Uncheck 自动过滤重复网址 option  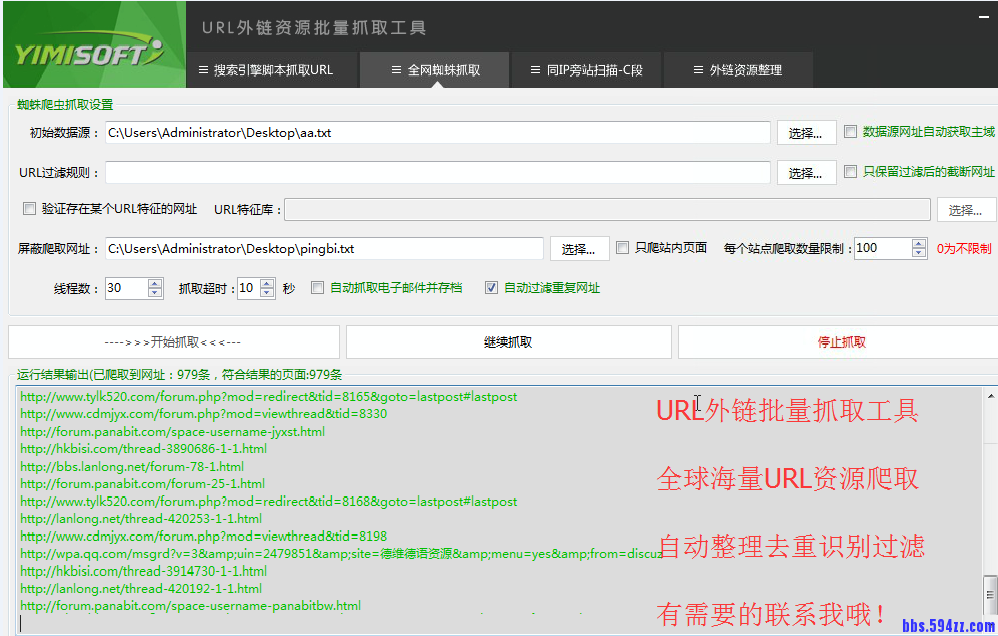pos(491,288)
